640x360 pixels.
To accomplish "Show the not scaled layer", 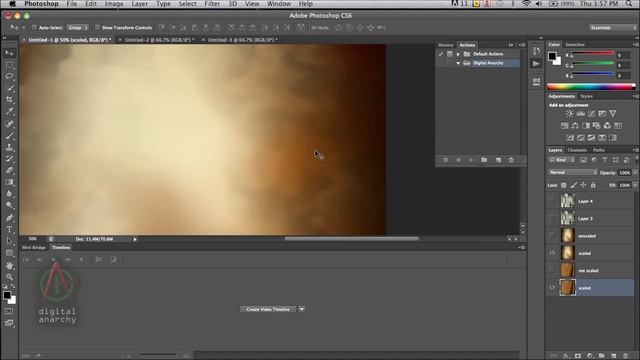I will click(552, 270).
